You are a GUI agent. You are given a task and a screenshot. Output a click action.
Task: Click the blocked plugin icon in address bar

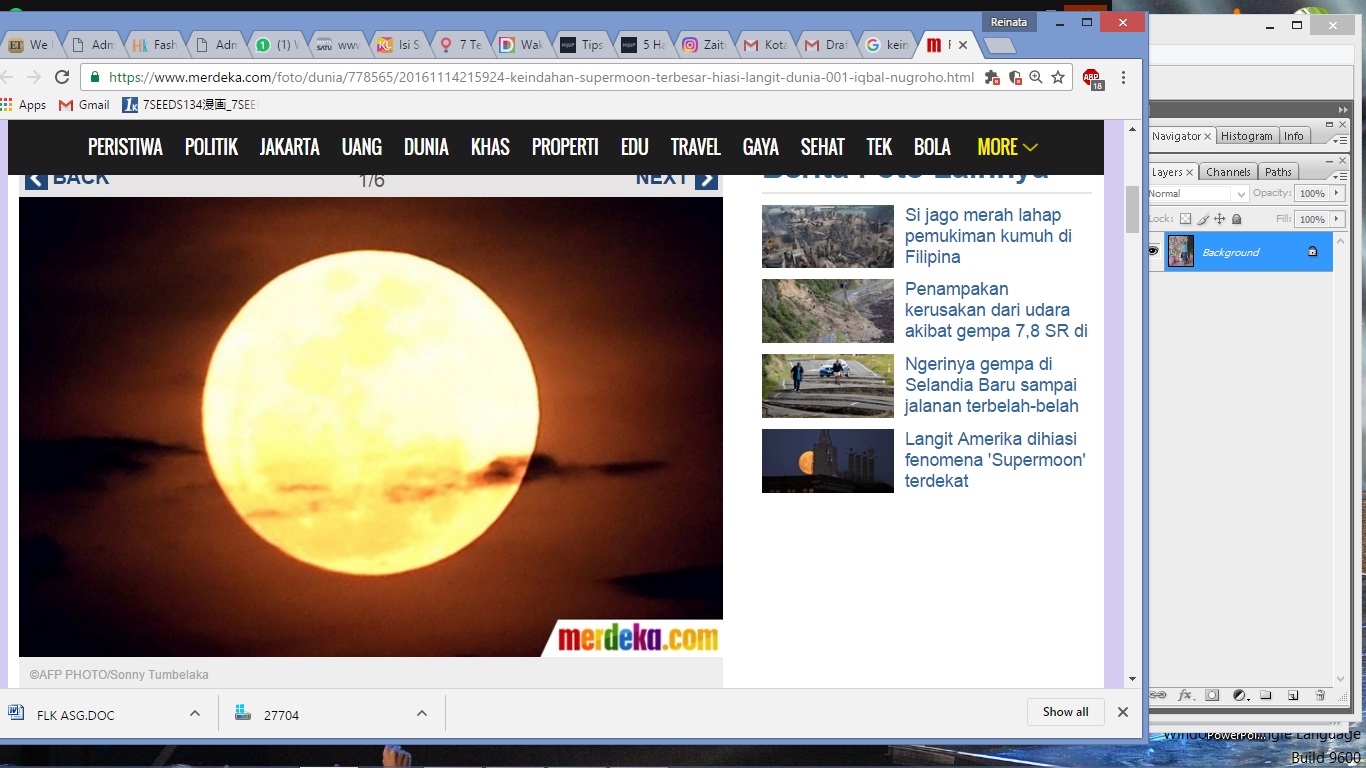(x=992, y=77)
